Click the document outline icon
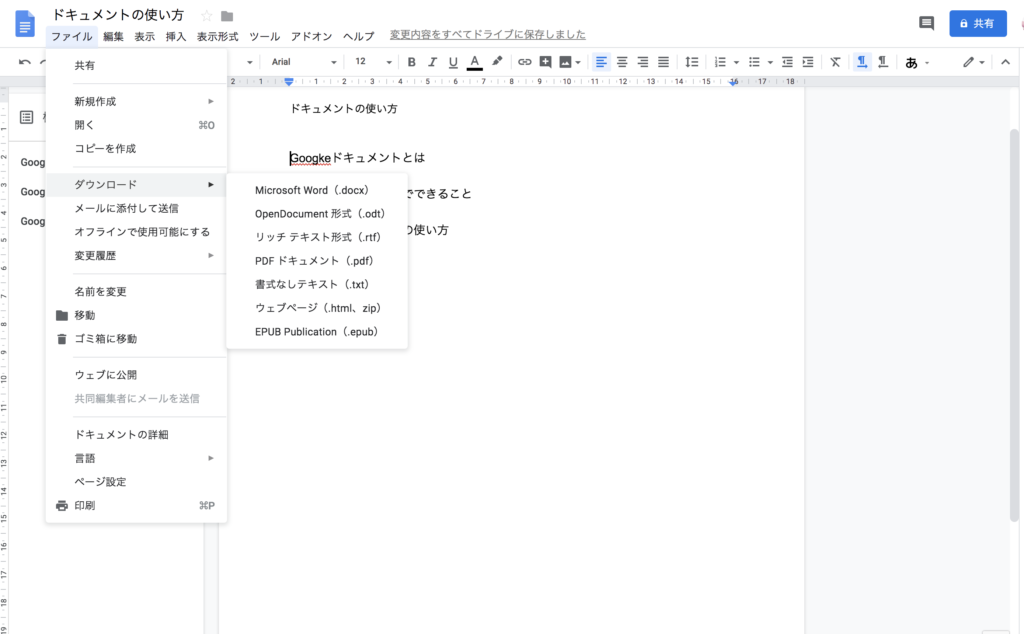This screenshot has width=1024, height=634. click(x=26, y=118)
